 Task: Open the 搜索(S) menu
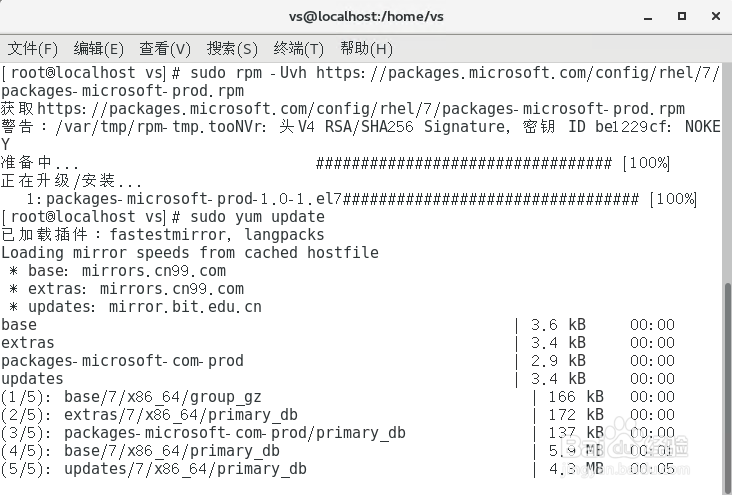click(x=232, y=48)
